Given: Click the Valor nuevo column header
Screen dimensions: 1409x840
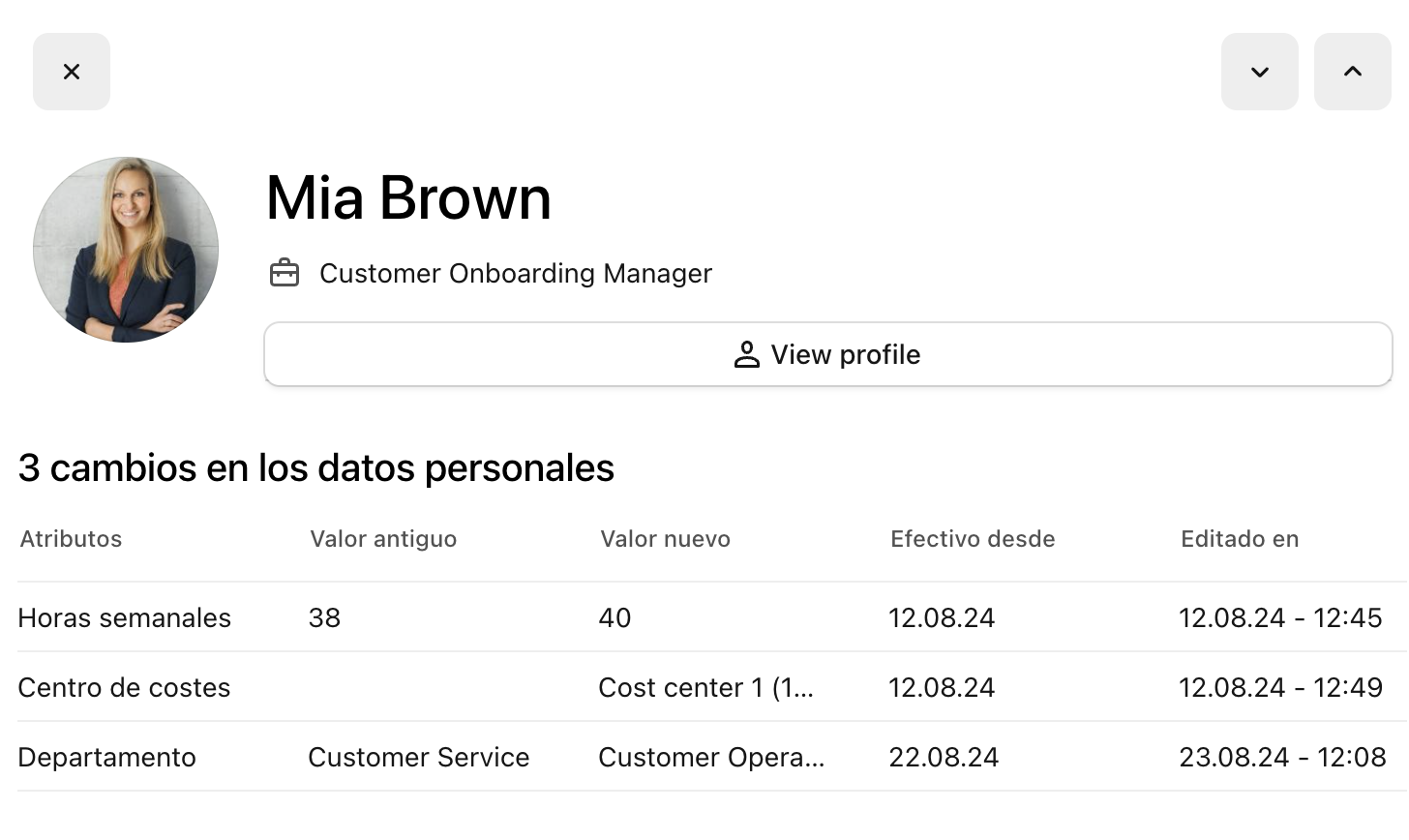Looking at the screenshot, I should tap(665, 539).
